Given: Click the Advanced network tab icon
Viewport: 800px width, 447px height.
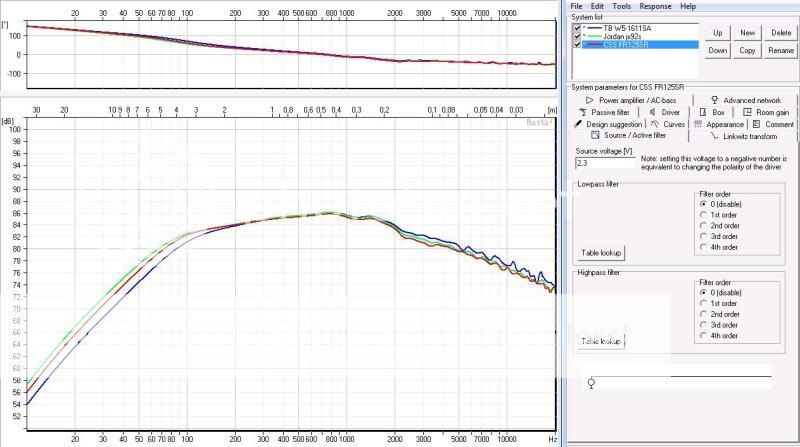Looking at the screenshot, I should click(x=715, y=100).
